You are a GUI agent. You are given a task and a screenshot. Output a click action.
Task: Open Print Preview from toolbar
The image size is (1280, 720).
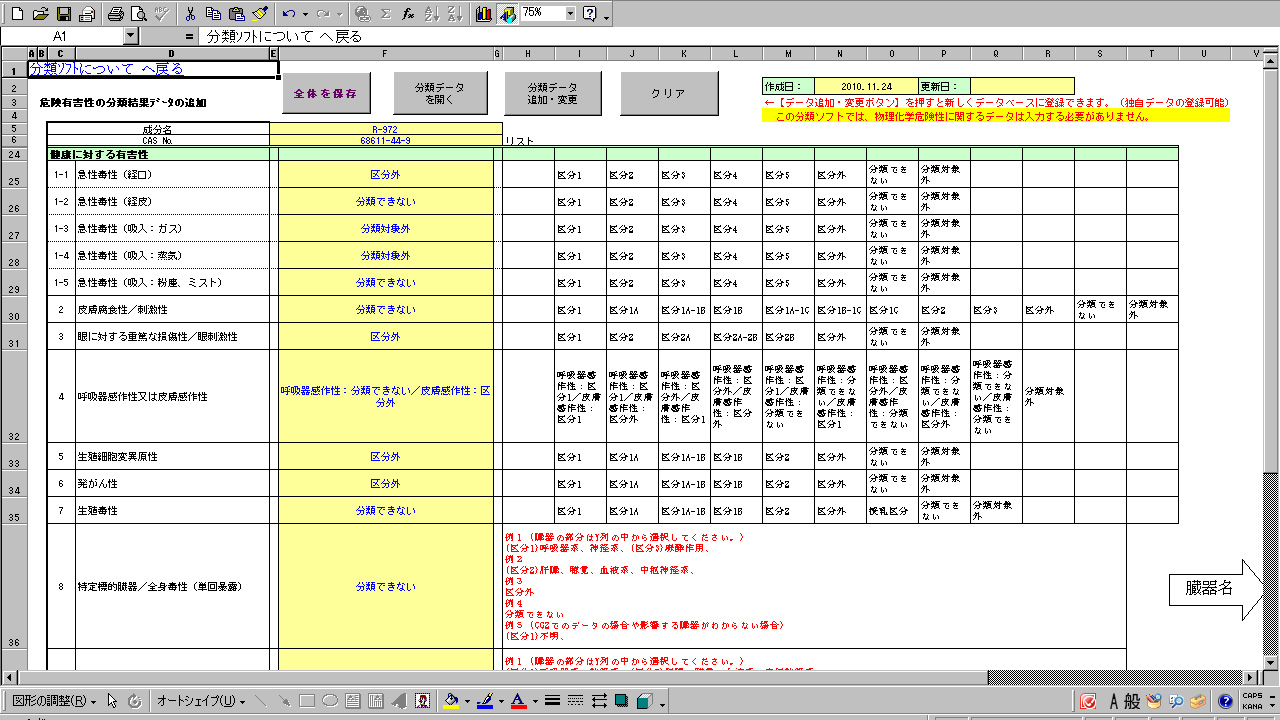click(x=139, y=14)
